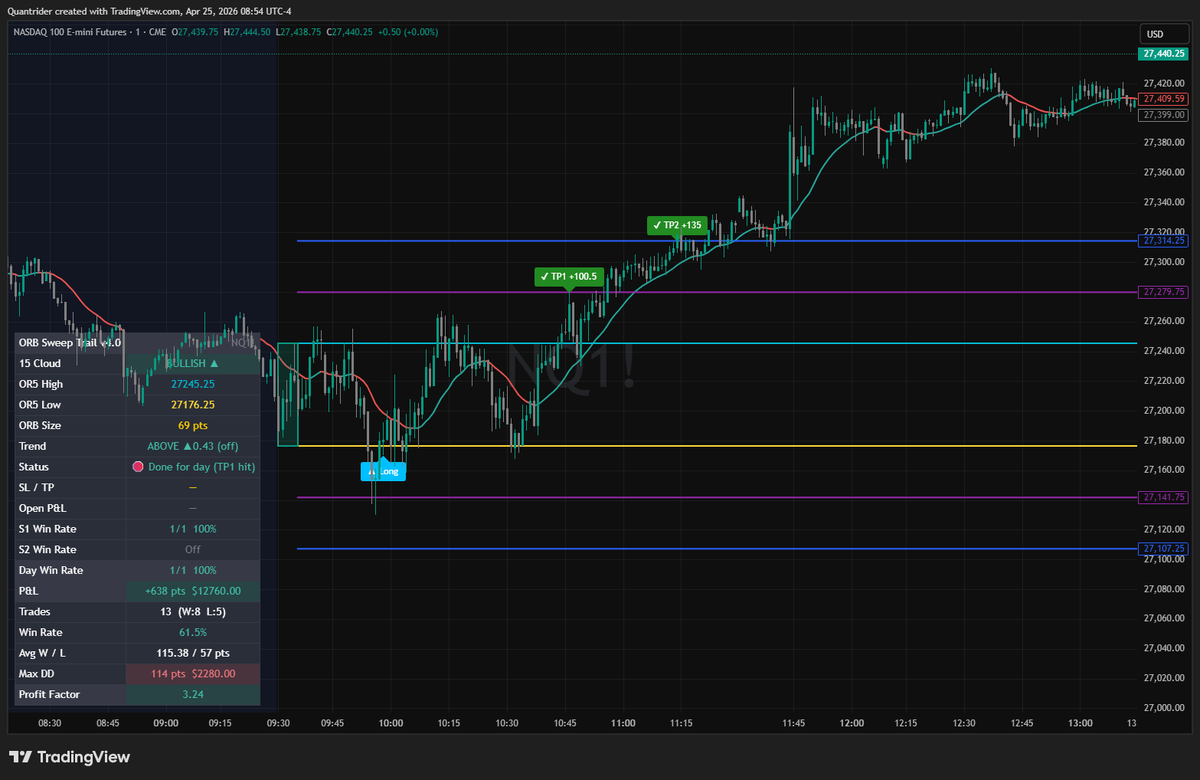
Task: Click the 27,300.00 price axis tick
Action: click(x=1164, y=262)
